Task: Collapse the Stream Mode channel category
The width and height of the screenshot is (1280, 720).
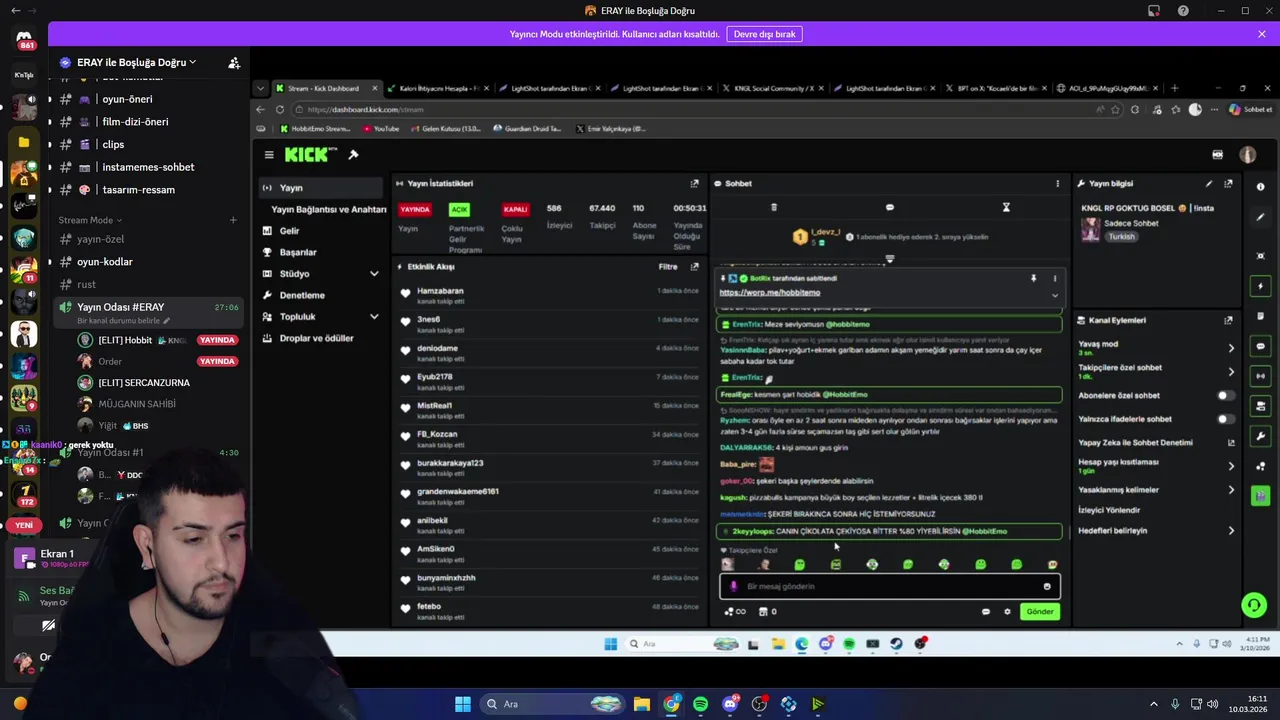Action: [90, 220]
